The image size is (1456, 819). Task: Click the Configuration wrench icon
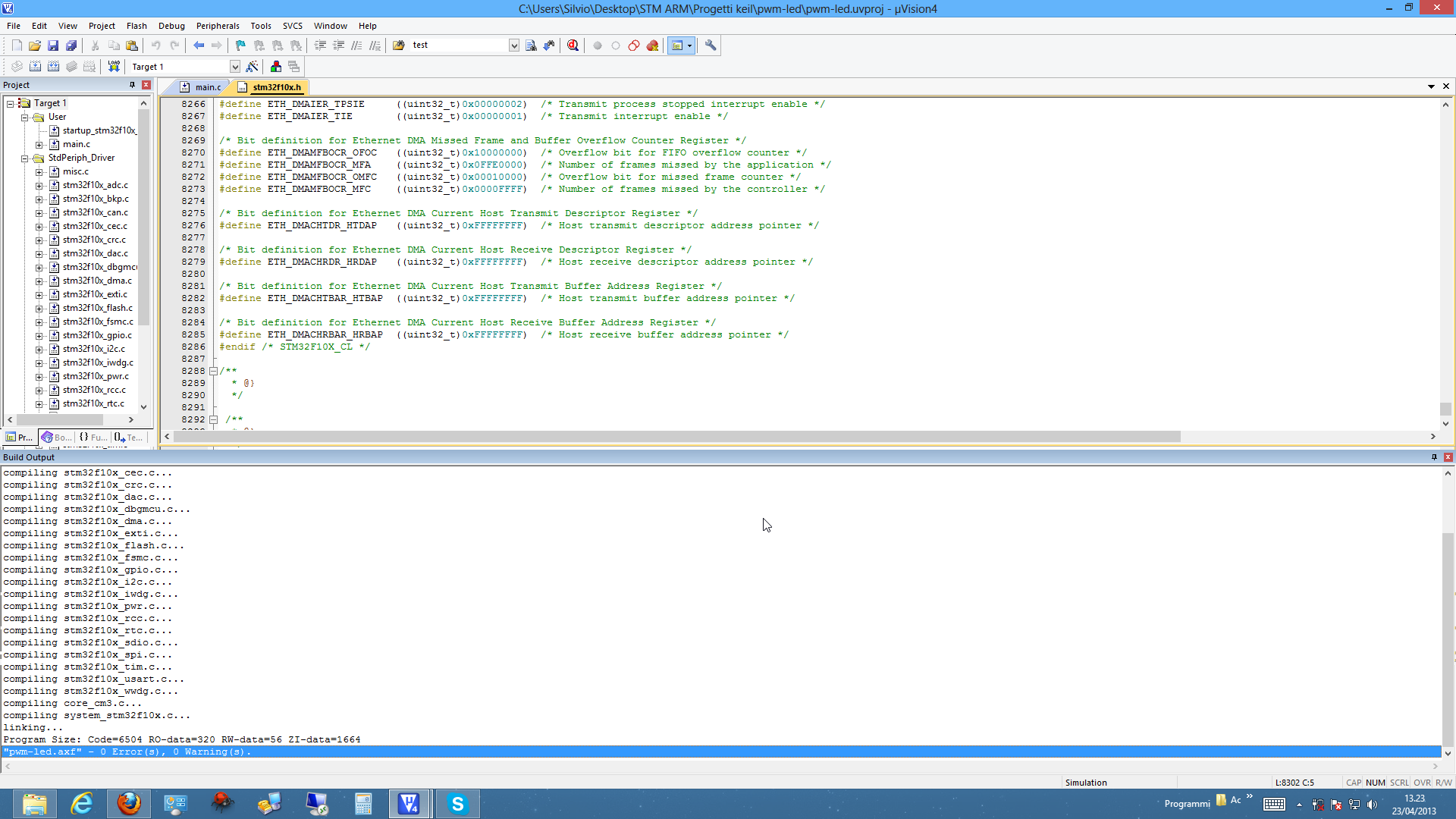(711, 45)
